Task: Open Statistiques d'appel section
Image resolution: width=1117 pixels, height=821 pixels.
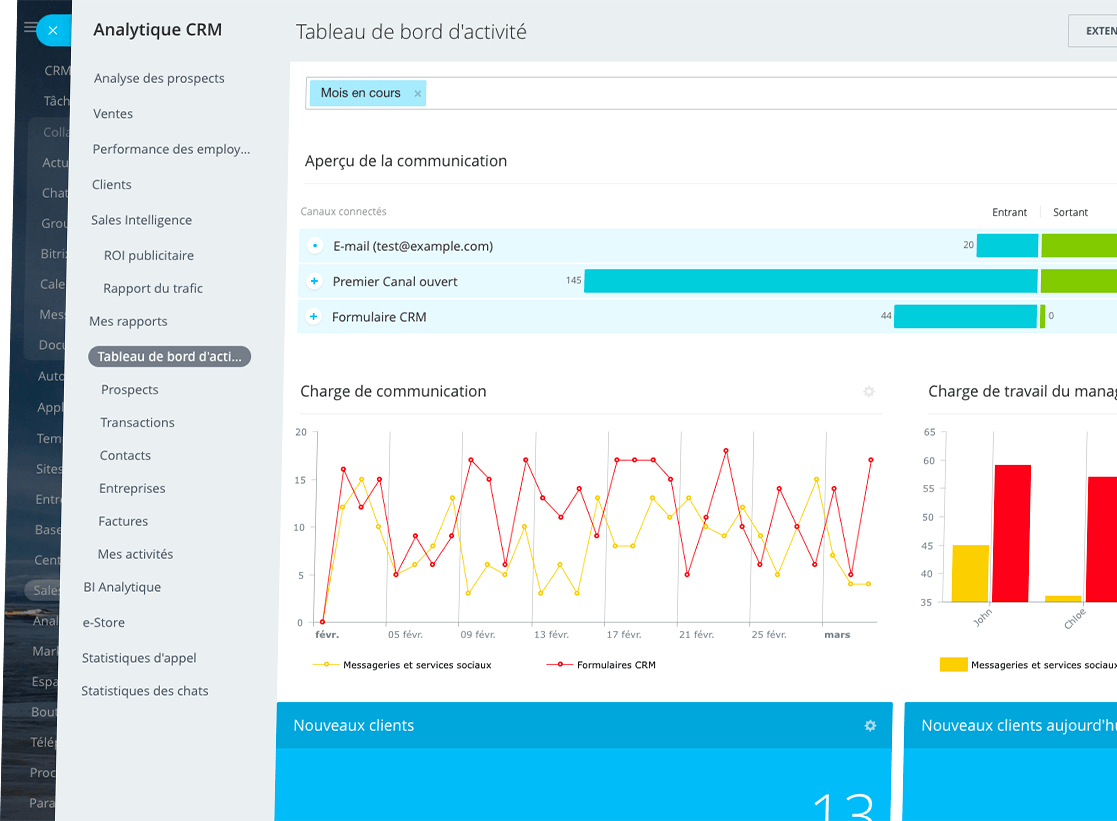Action: click(139, 658)
